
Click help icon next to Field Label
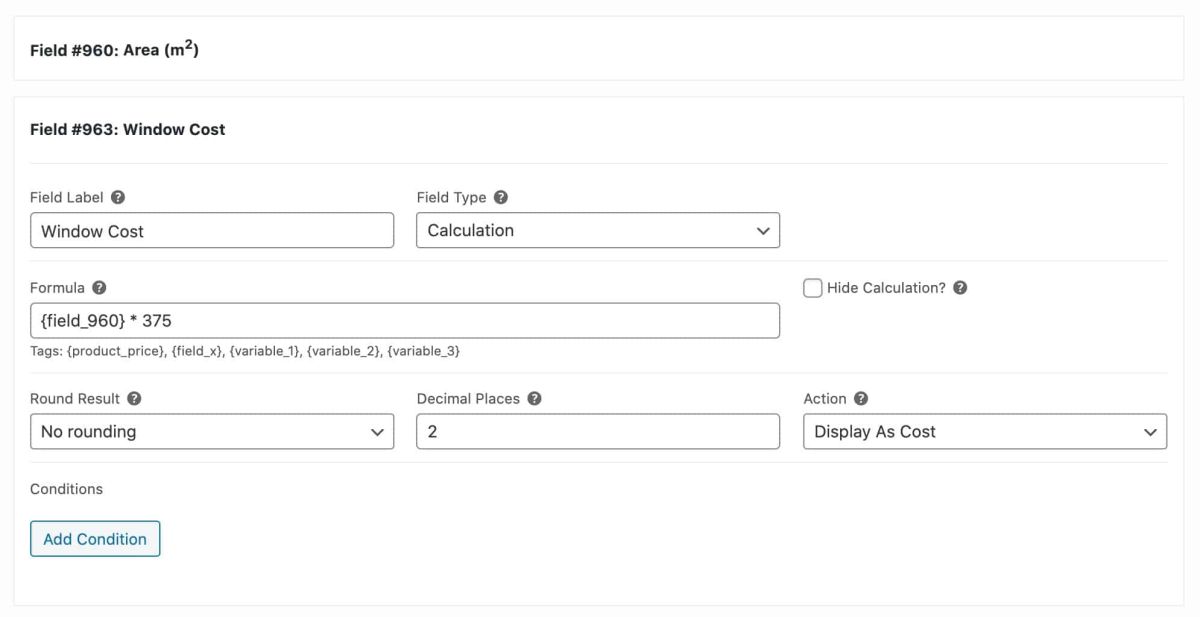click(118, 198)
